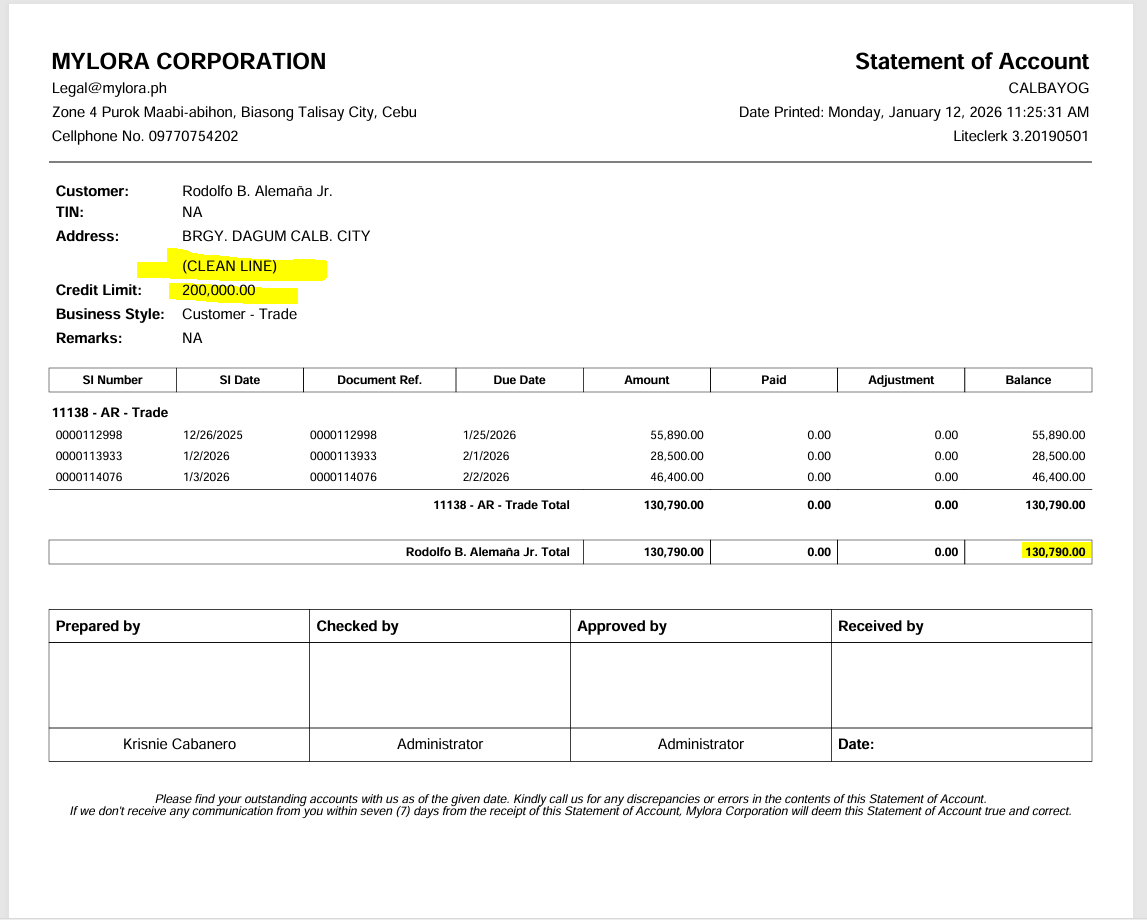Click the Date: field under Received by
The height and width of the screenshot is (920, 1147).
pyautogui.click(x=856, y=744)
